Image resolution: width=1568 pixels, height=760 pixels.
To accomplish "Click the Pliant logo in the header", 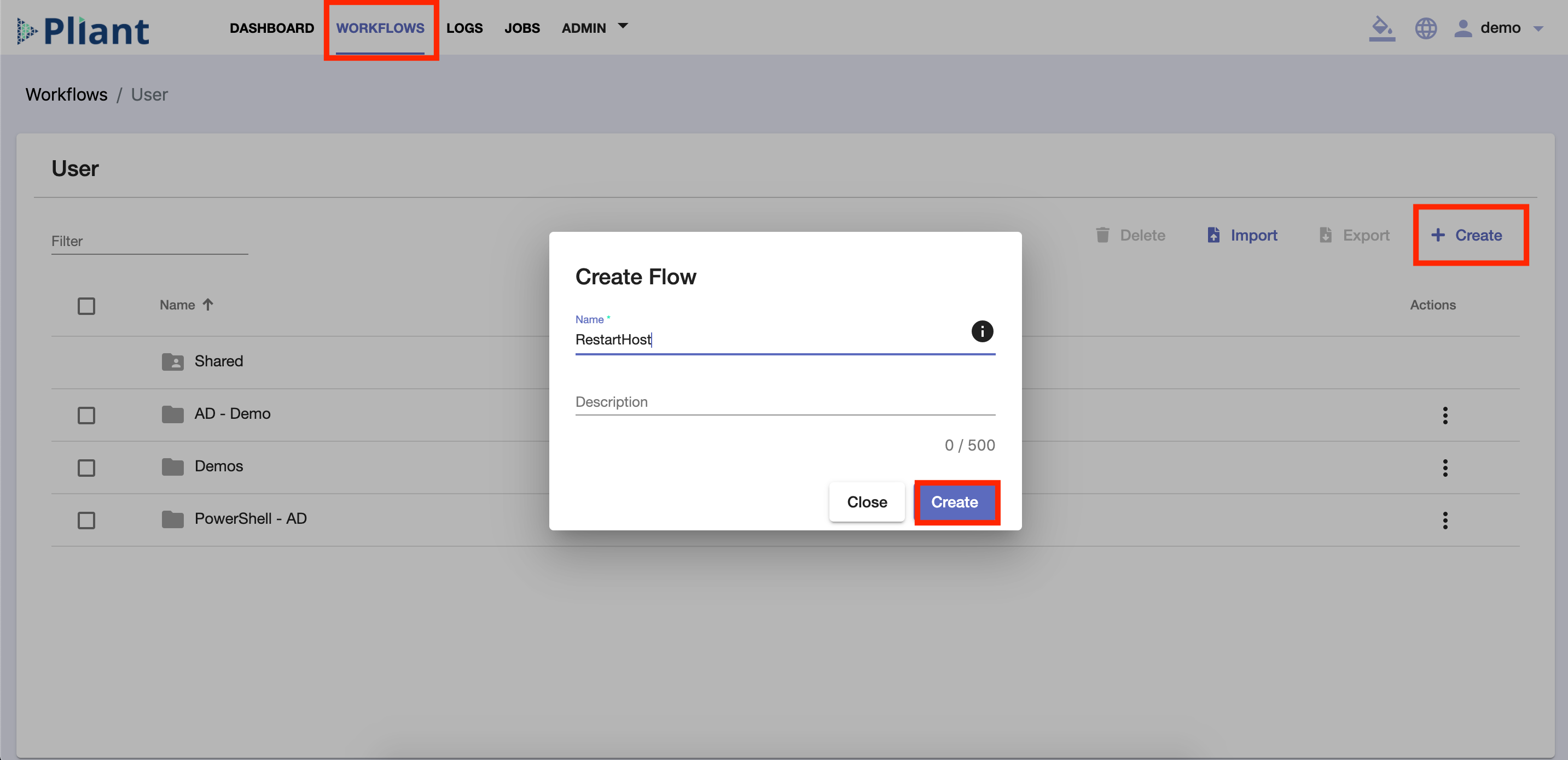I will (x=83, y=28).
